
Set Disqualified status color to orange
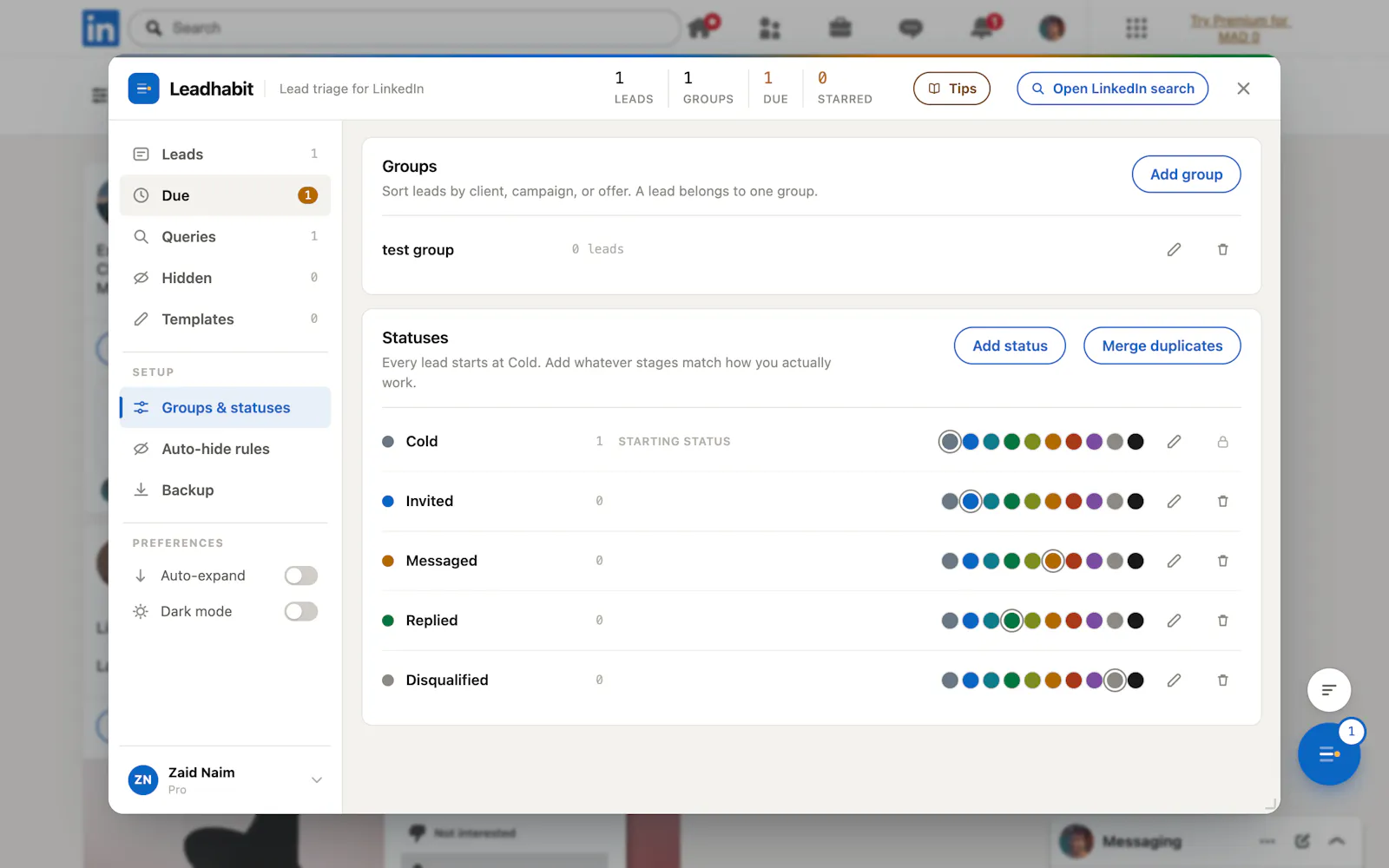coord(1053,681)
